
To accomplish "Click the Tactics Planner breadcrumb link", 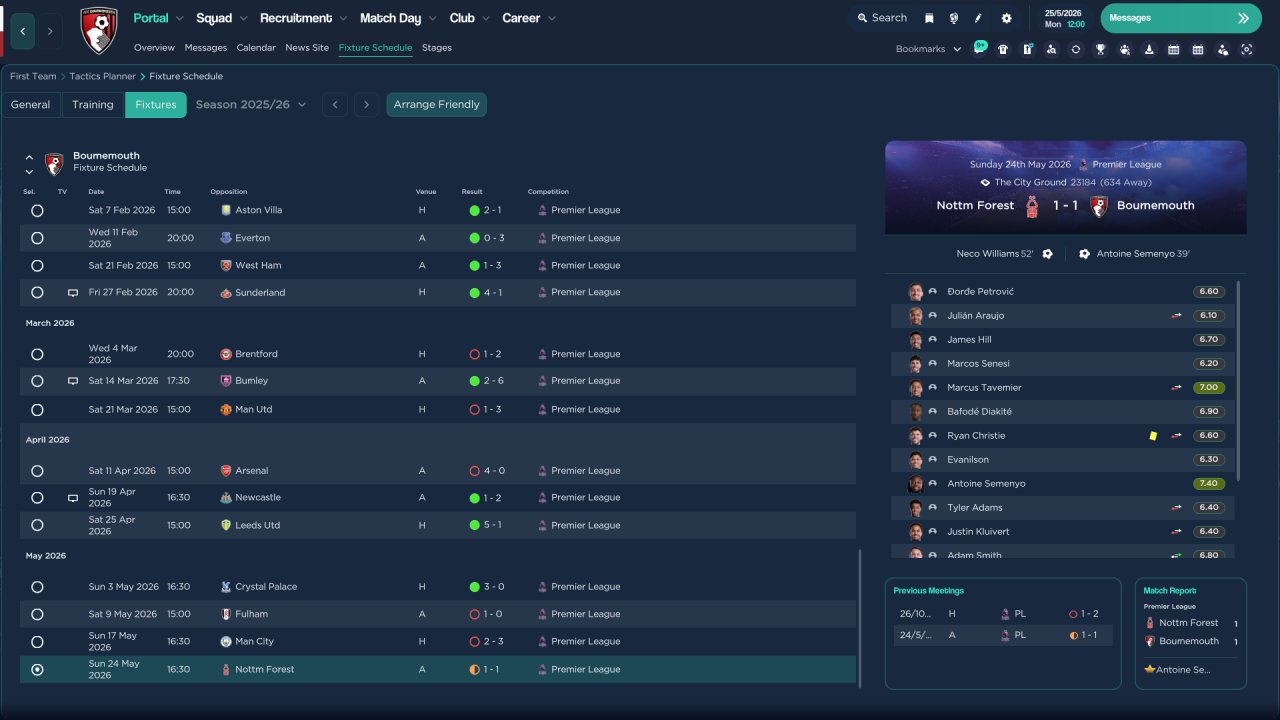I will 104,76.
